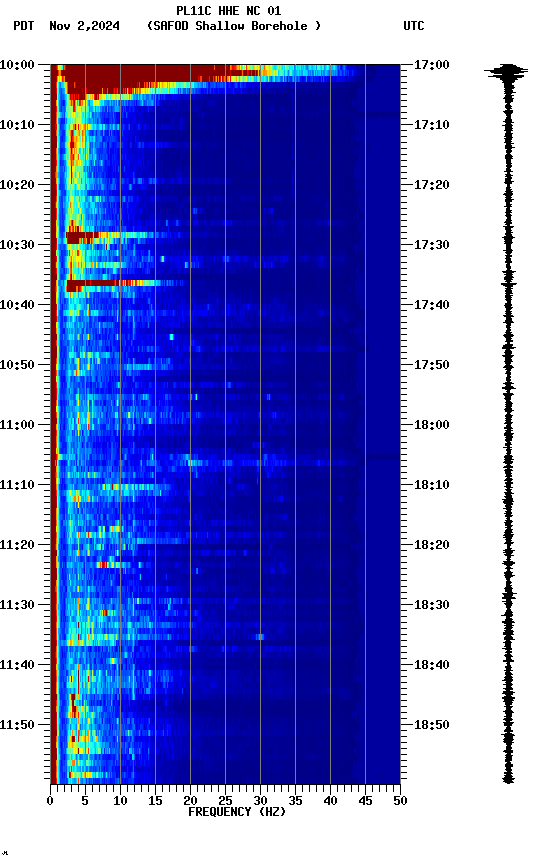Click the '10:20' PDT time label

tap(17, 185)
